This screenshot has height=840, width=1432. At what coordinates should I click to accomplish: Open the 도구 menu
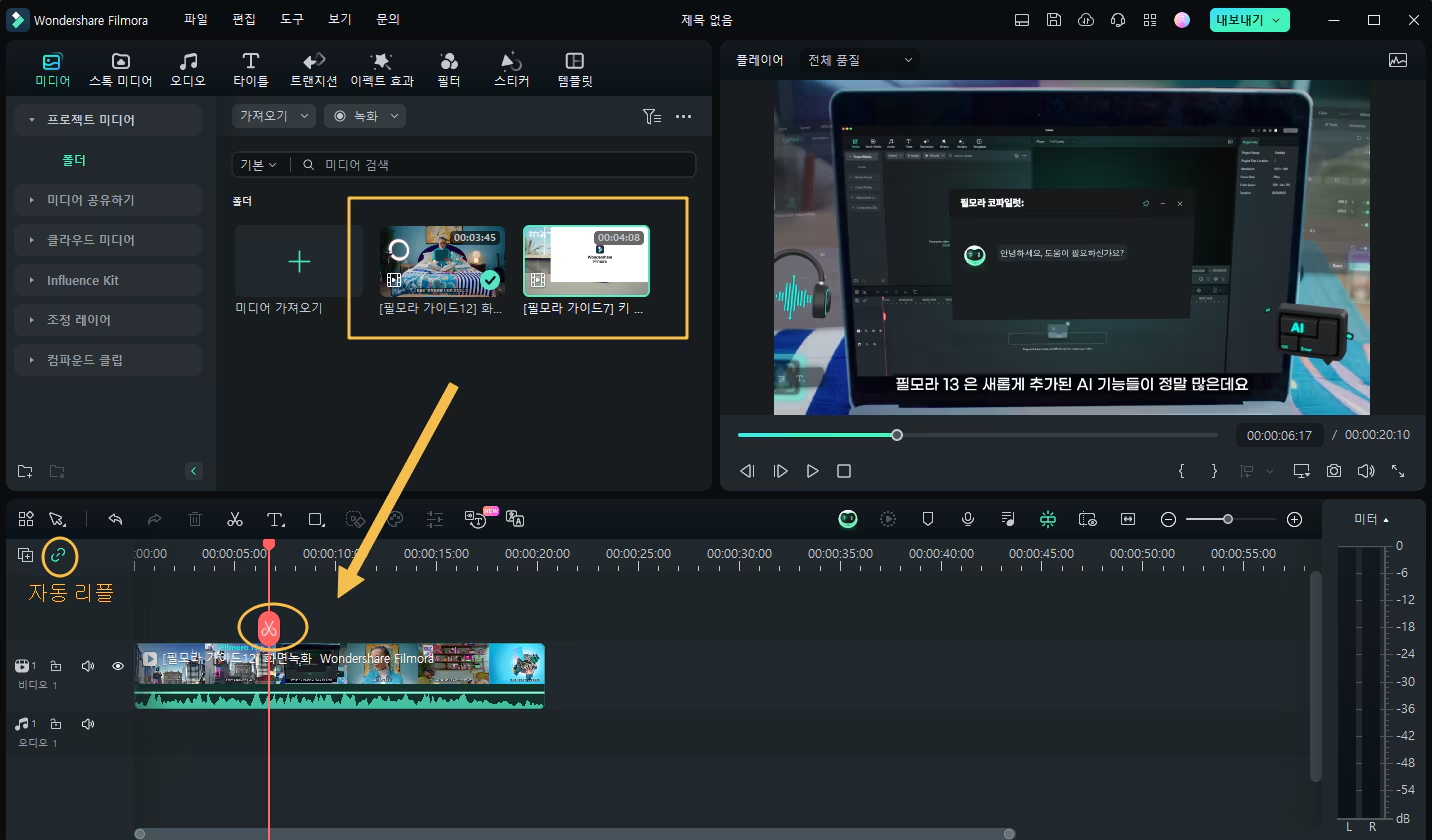pyautogui.click(x=292, y=19)
